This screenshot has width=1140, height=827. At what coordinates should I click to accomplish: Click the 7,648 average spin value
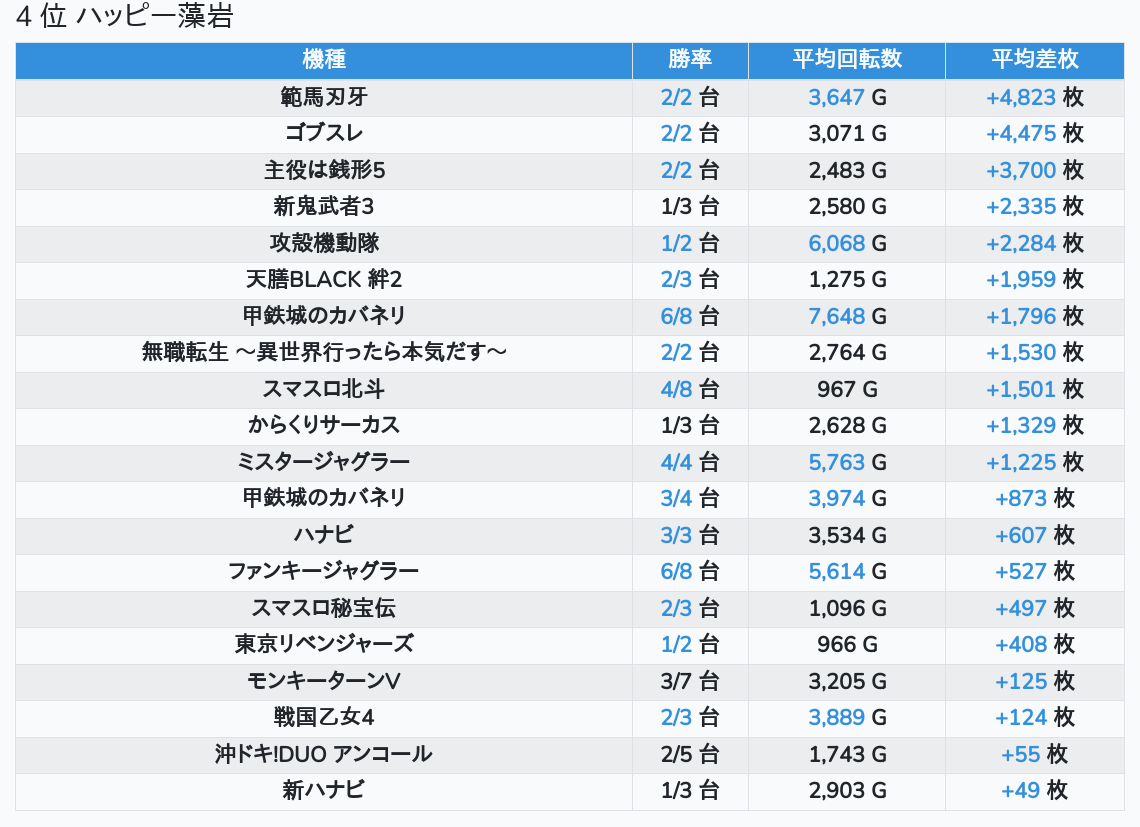coord(837,317)
